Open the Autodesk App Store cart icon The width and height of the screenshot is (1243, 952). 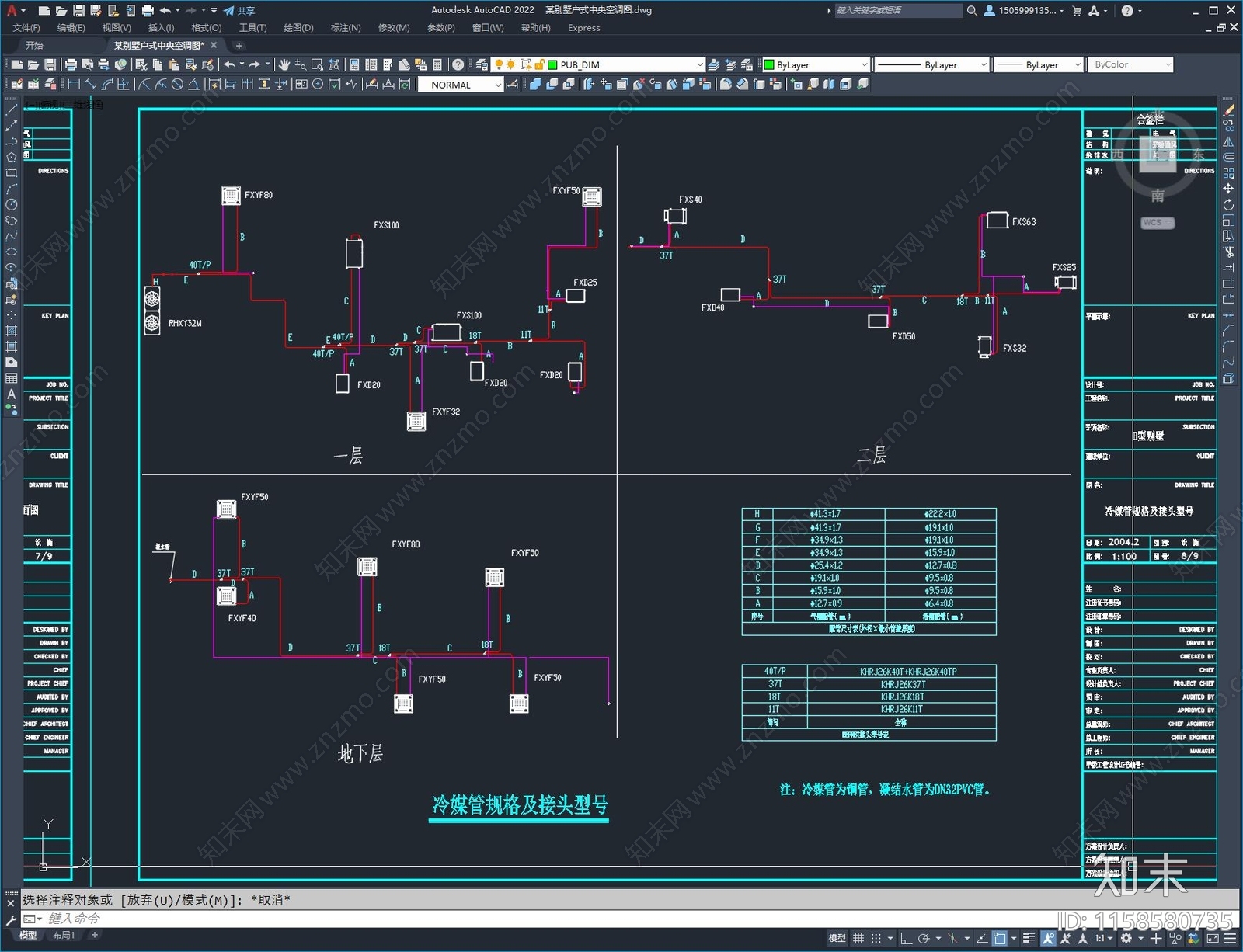pyautogui.click(x=1077, y=10)
